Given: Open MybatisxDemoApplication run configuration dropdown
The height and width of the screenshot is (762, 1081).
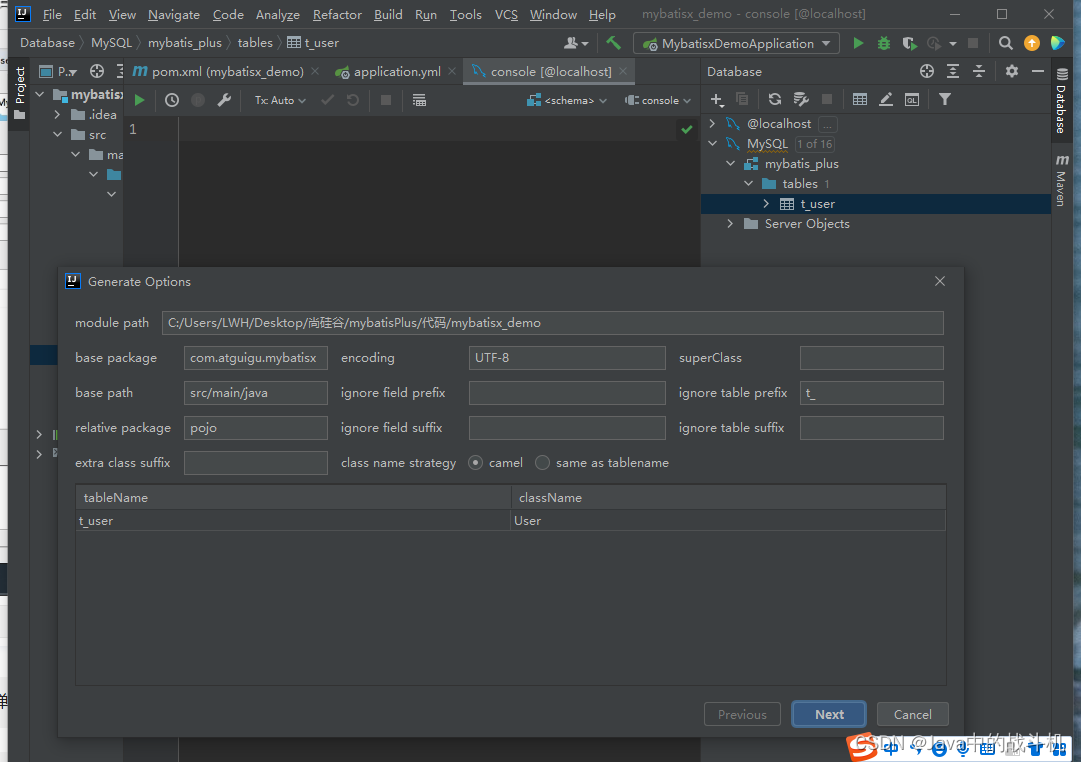Looking at the screenshot, I should point(736,43).
